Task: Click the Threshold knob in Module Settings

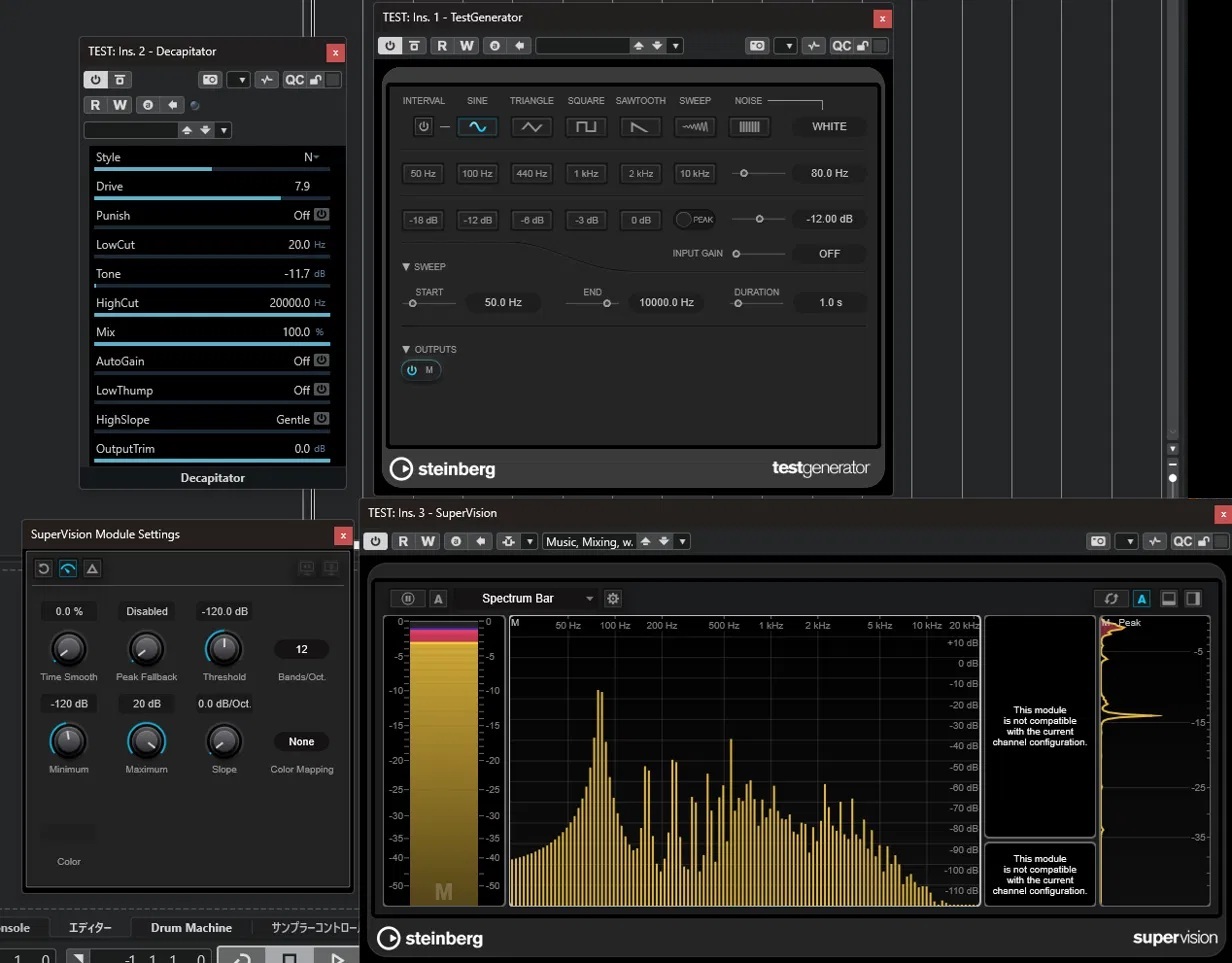Action: tap(224, 650)
